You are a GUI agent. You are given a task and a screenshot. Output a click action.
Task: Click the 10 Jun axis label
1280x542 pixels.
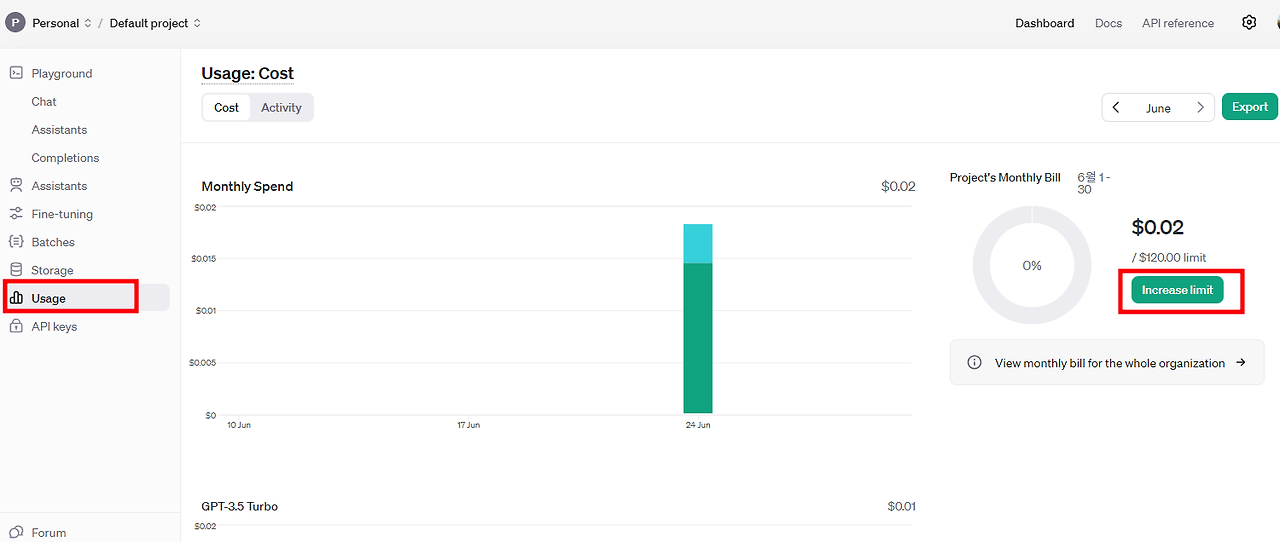[239, 425]
